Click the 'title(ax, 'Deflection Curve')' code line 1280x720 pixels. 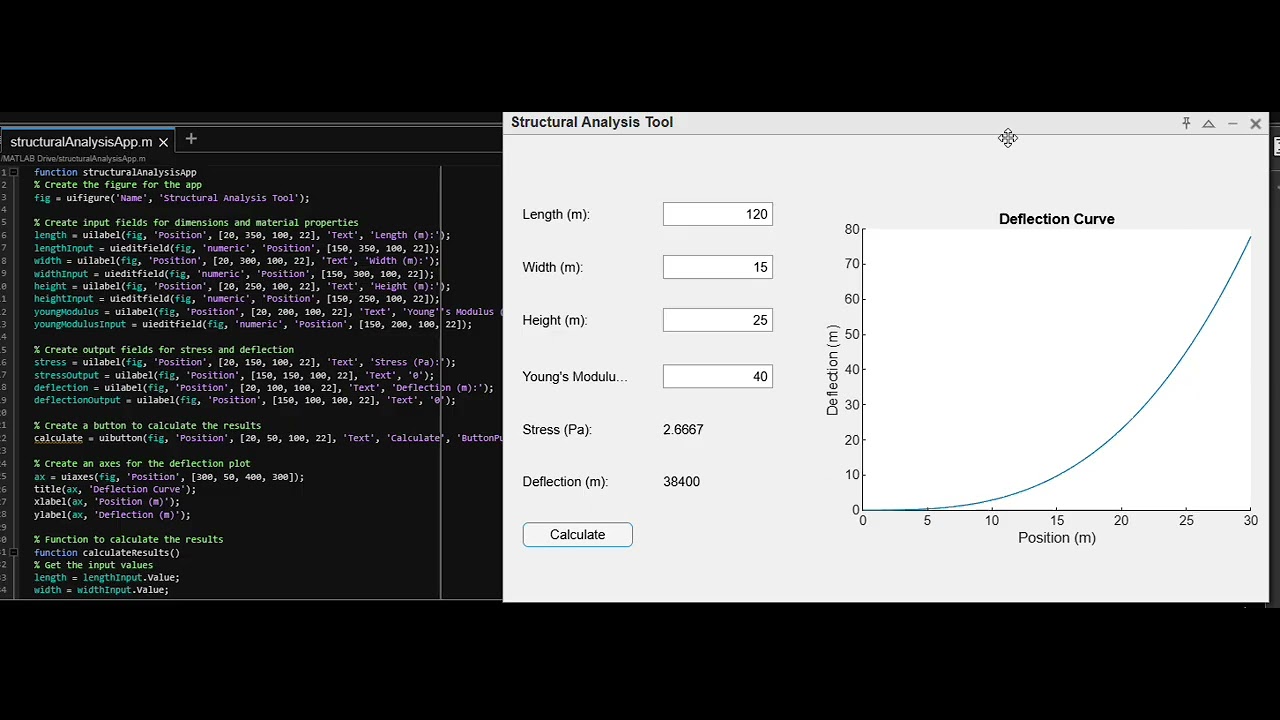coord(115,489)
